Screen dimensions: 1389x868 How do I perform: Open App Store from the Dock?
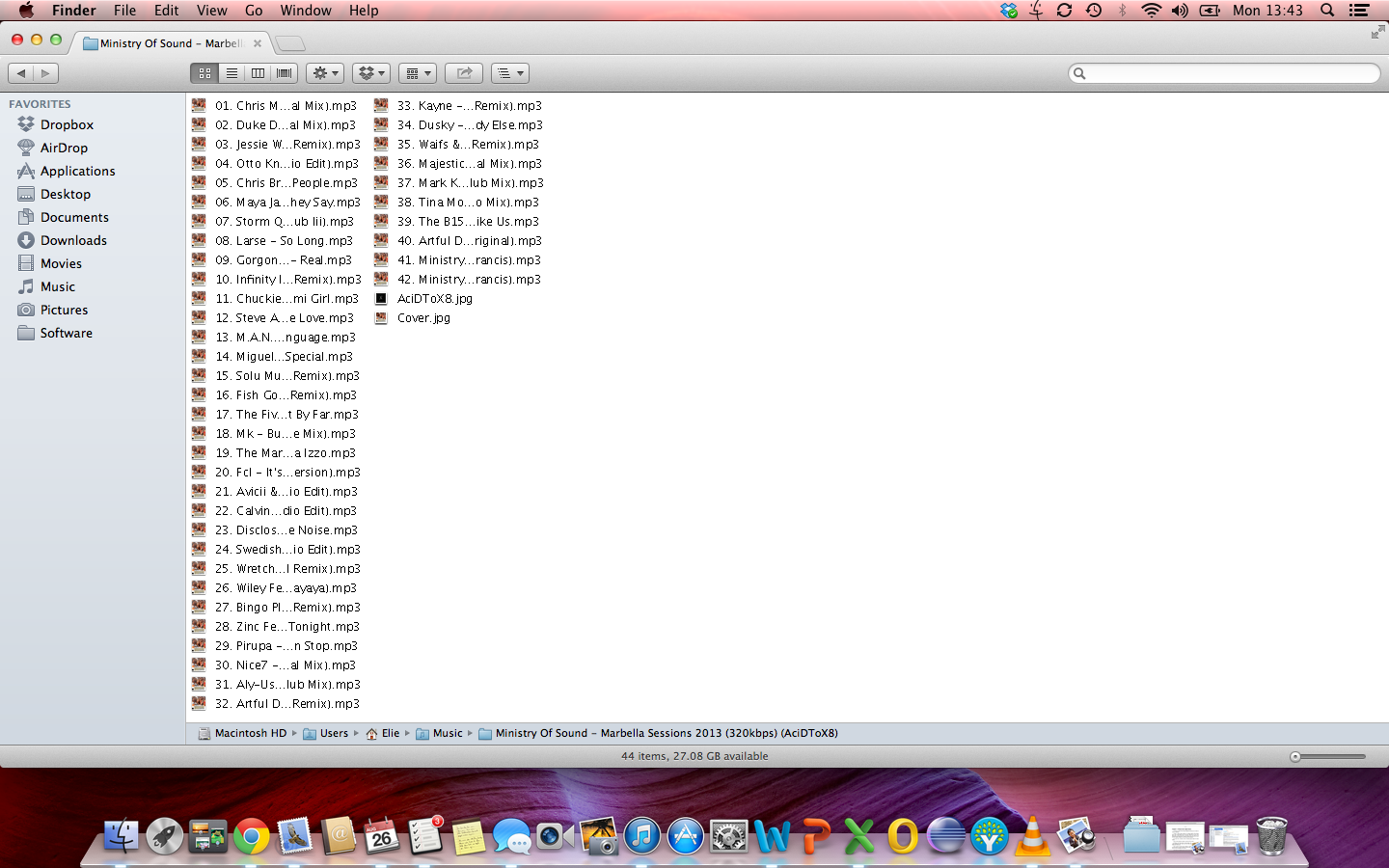(x=685, y=836)
